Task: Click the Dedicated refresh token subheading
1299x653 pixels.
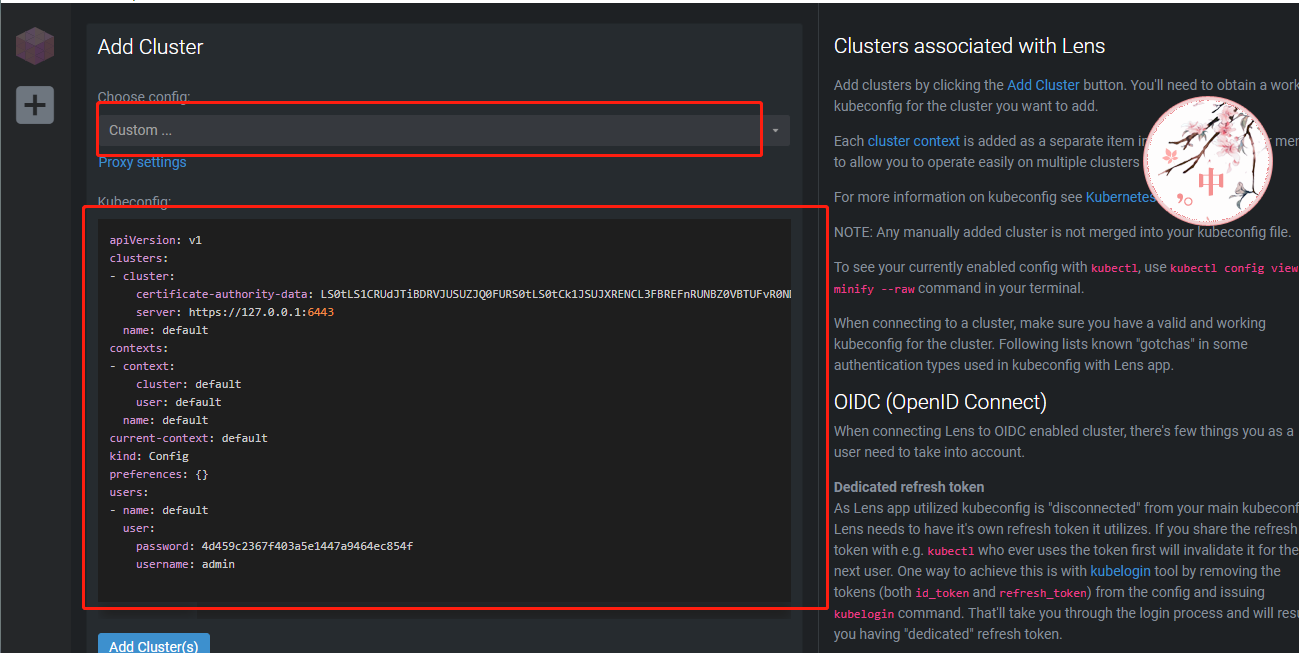Action: click(x=909, y=487)
